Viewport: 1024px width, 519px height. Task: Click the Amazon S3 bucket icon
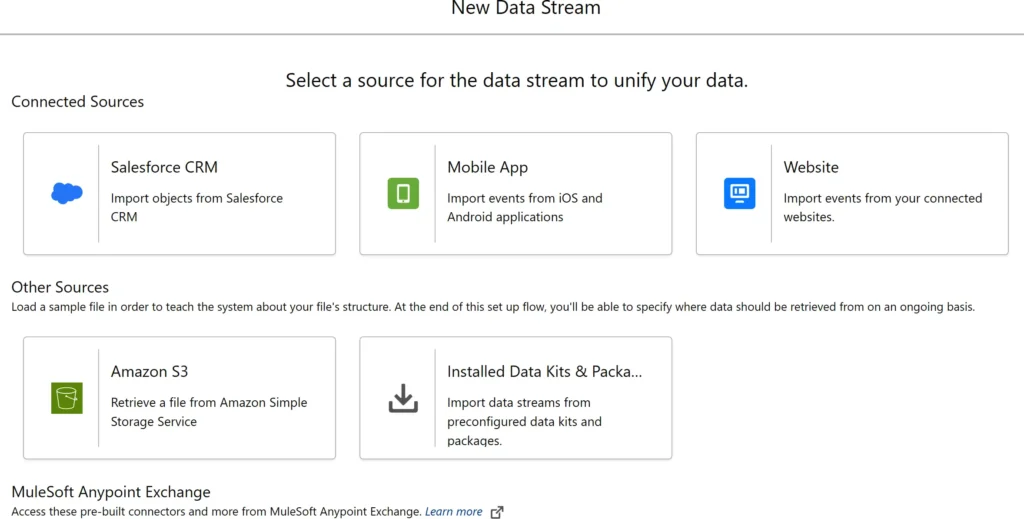tap(67, 398)
